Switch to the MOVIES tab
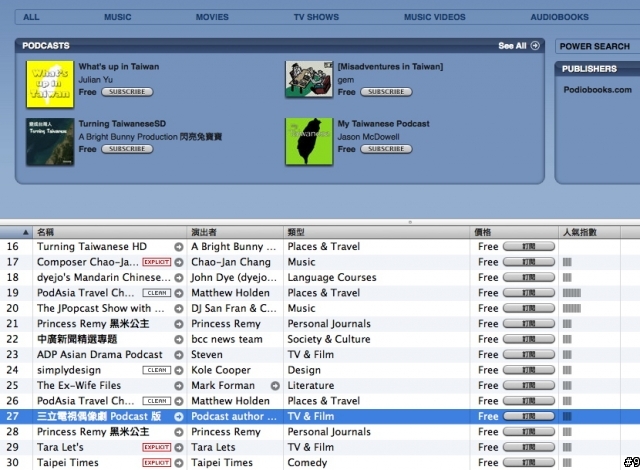Screen dimensions: 640x470 212,17
